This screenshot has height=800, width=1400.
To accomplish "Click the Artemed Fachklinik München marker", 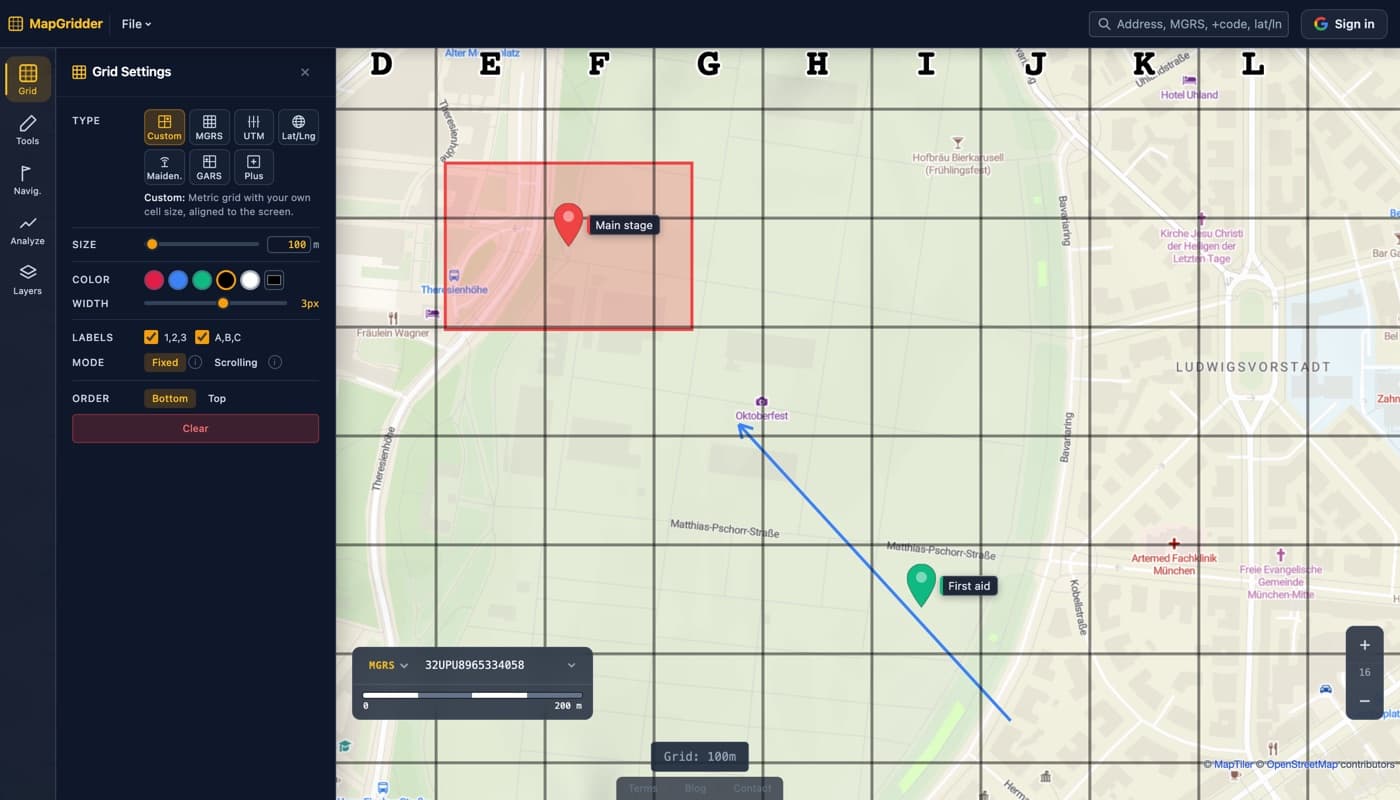I will [1174, 543].
